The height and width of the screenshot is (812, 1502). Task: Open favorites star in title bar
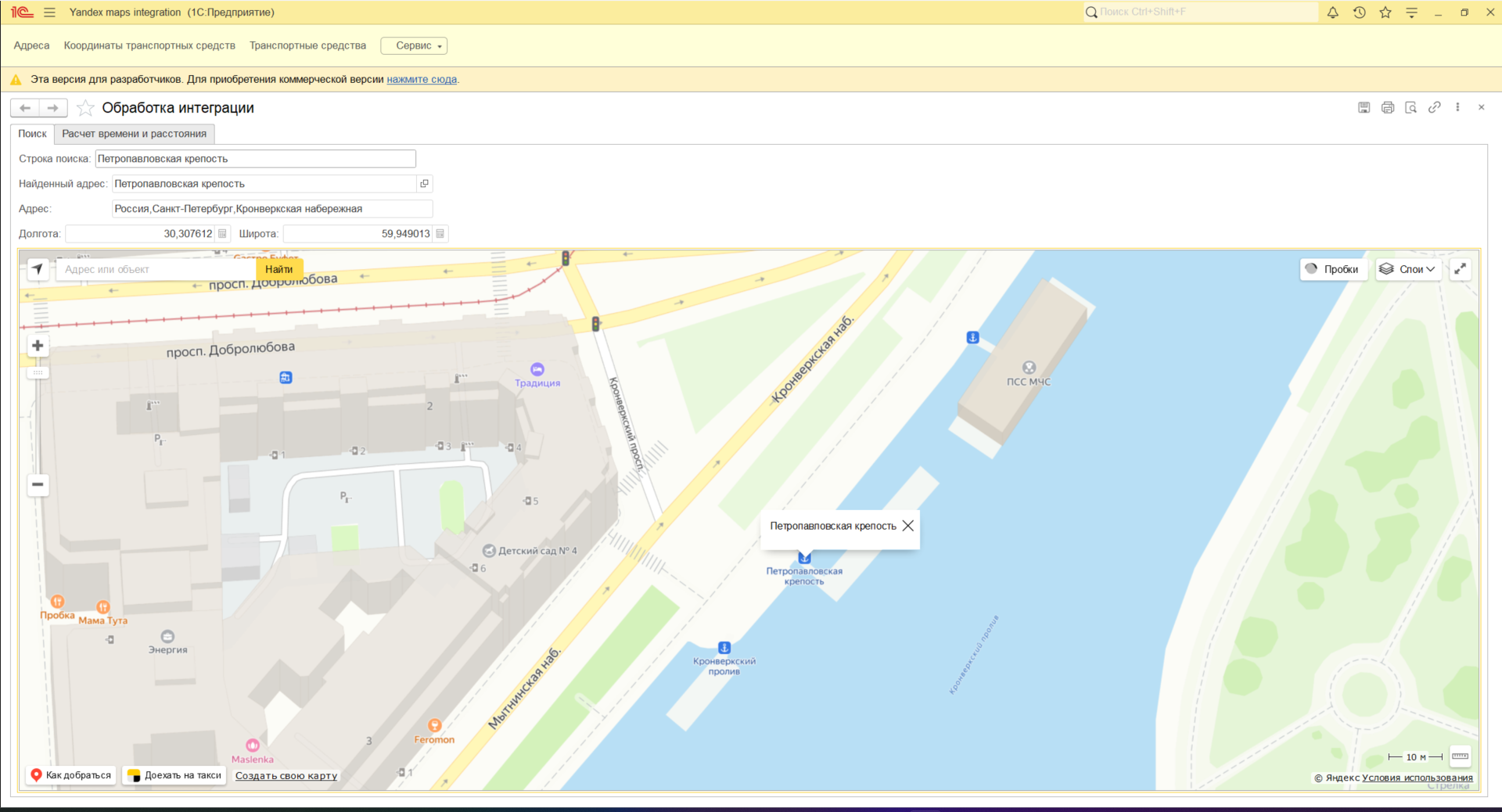coord(1385,13)
